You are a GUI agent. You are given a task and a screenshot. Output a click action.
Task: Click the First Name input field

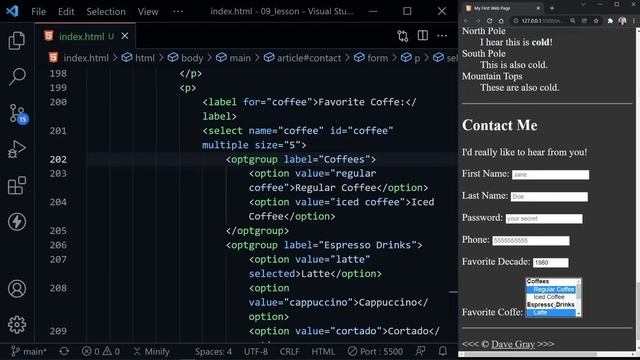click(550, 175)
